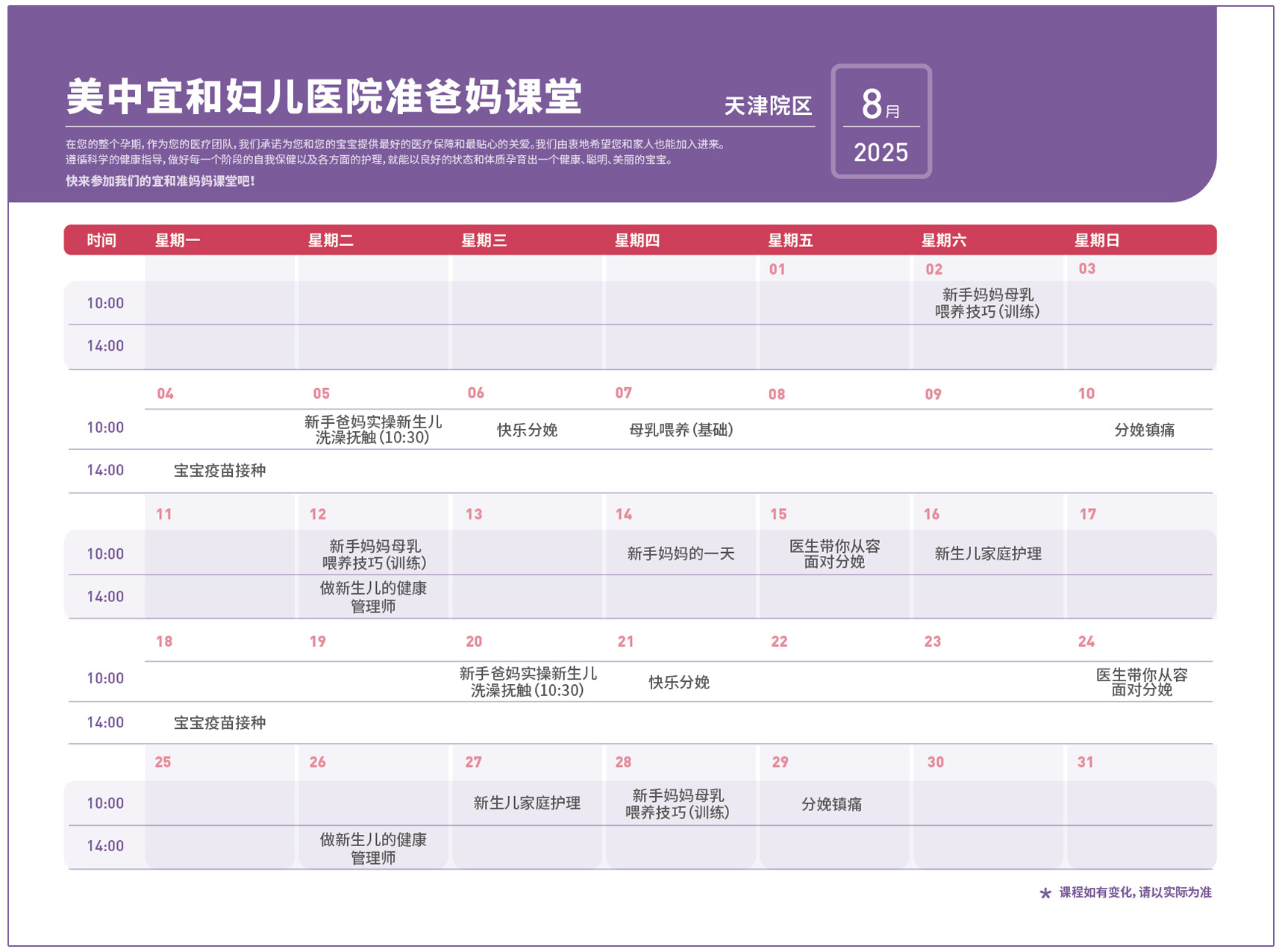Click date 09 in the calendar
The height and width of the screenshot is (952, 1282).
point(933,395)
